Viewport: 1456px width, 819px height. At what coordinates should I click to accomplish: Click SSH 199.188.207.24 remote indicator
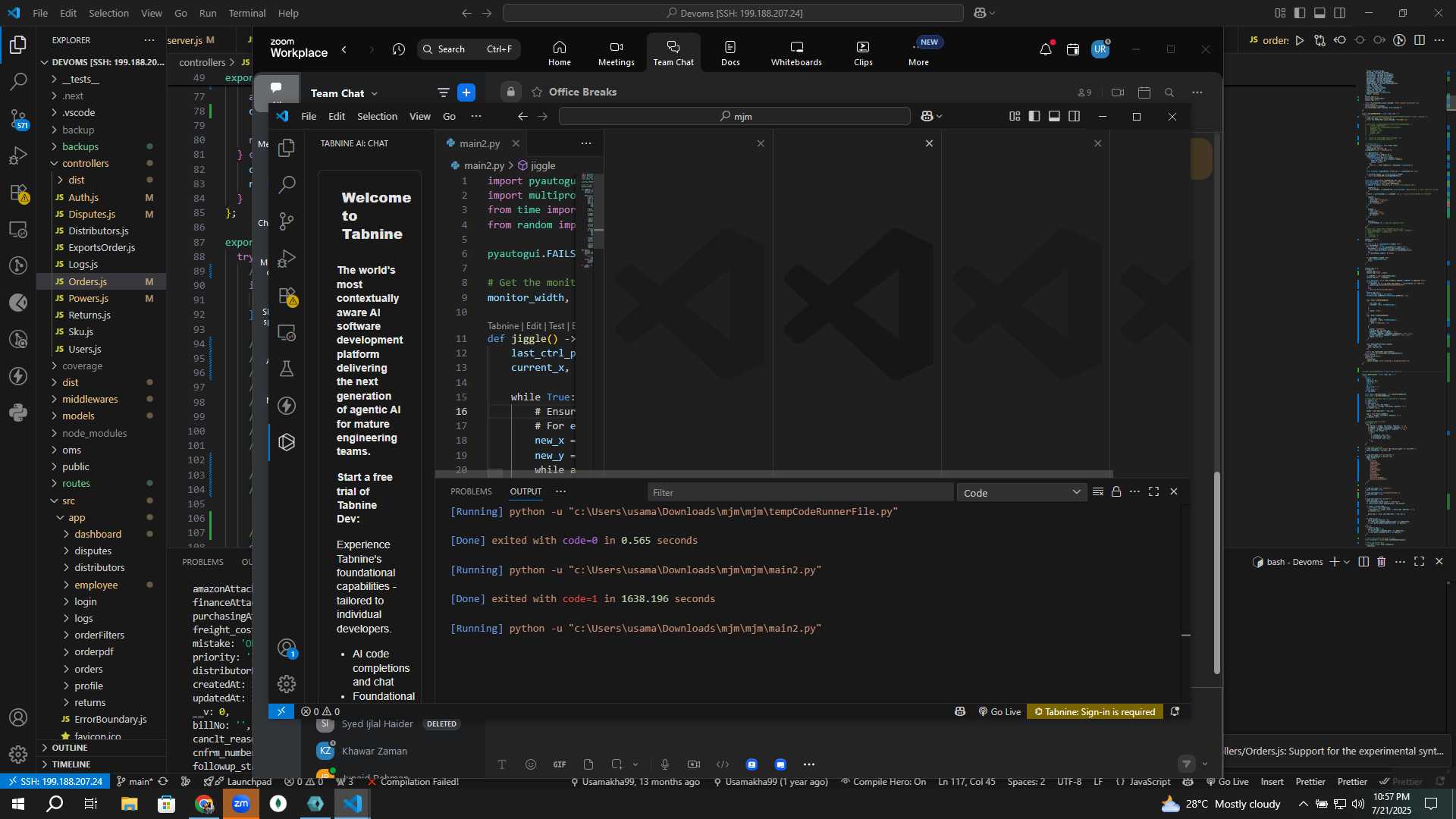(55, 781)
